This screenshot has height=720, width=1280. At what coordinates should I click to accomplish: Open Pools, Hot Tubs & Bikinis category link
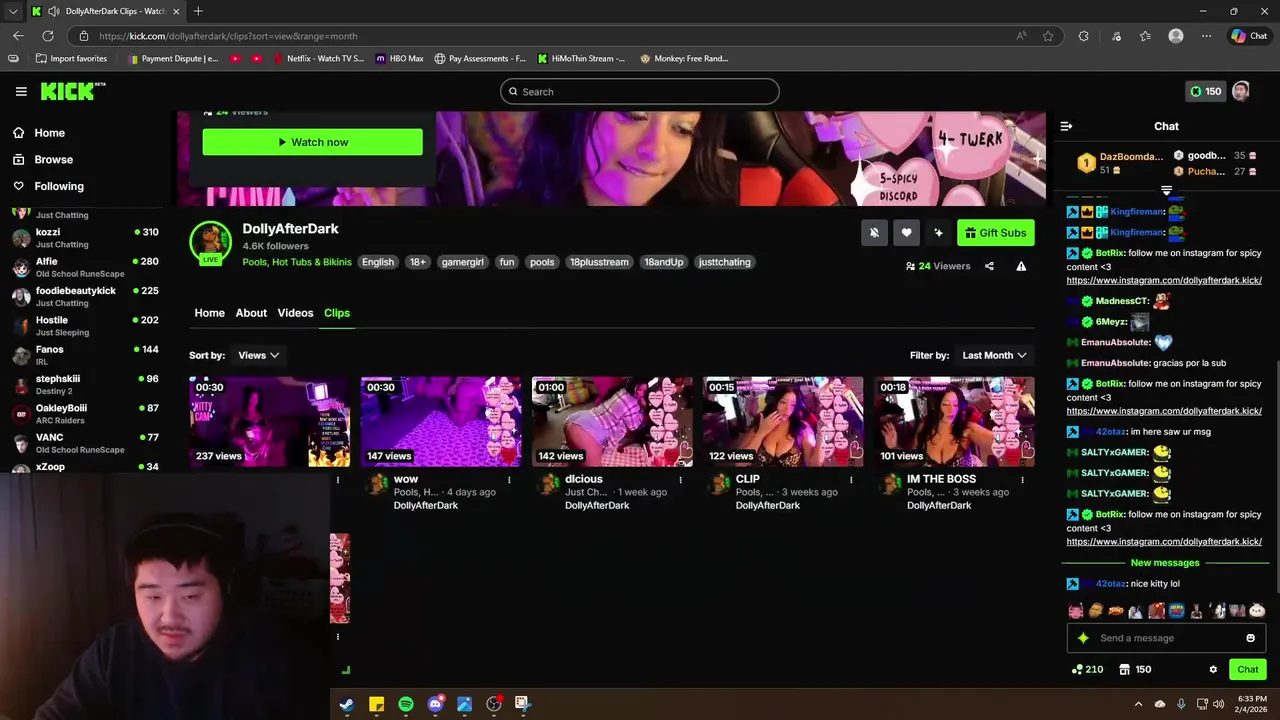tap(297, 262)
